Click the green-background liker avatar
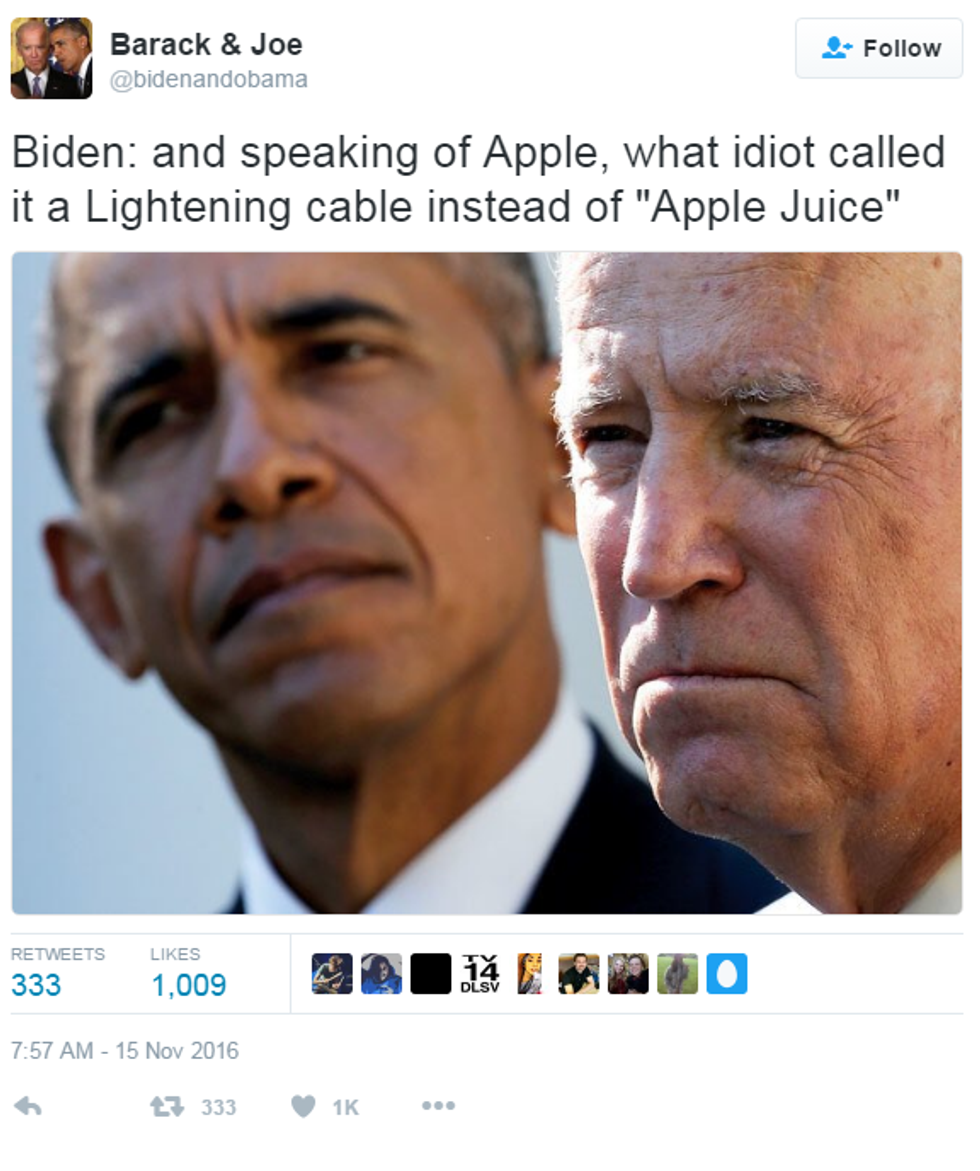 (677, 974)
